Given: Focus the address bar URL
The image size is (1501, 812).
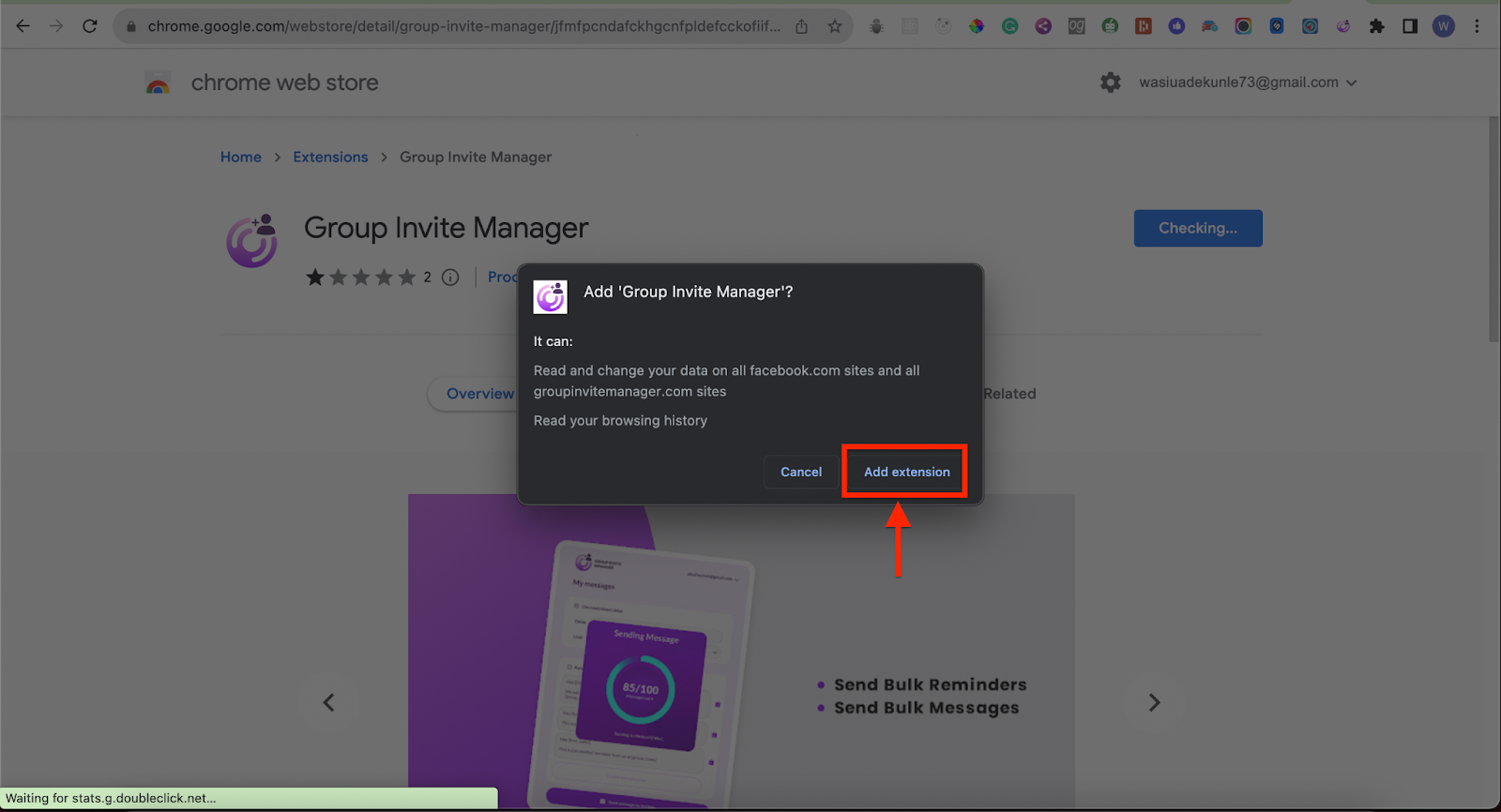Looking at the screenshot, I should 463,26.
